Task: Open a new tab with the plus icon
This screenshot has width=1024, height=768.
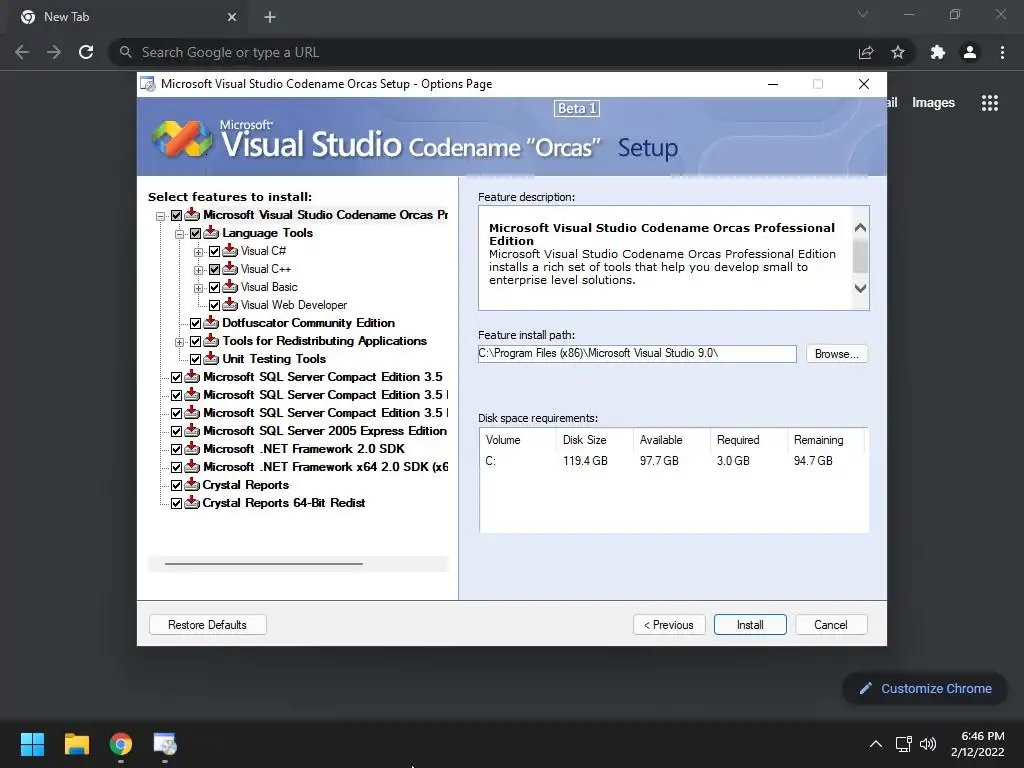Action: click(270, 17)
